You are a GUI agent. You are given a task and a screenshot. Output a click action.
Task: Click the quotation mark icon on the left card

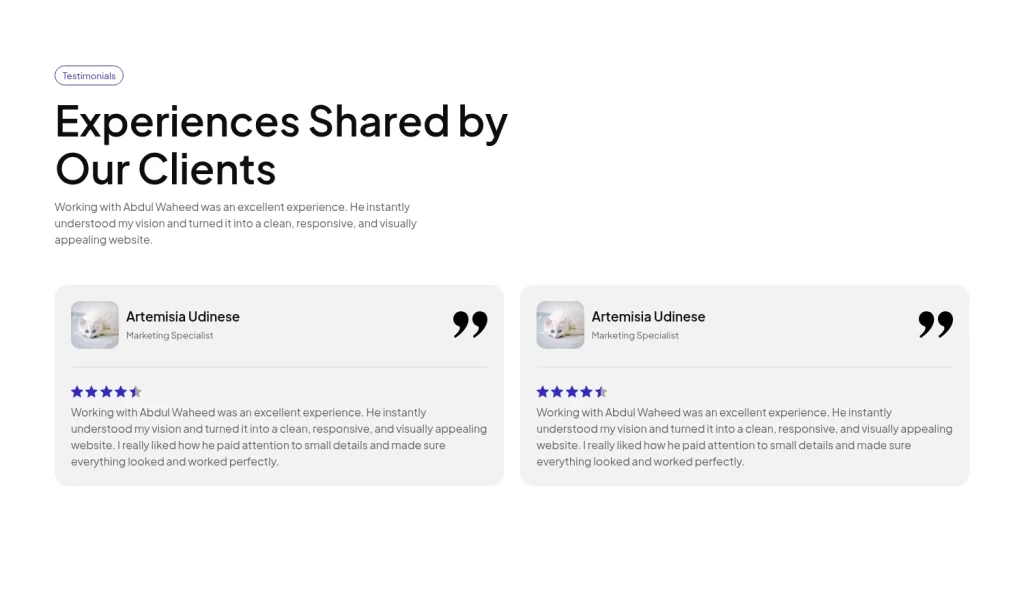469,324
